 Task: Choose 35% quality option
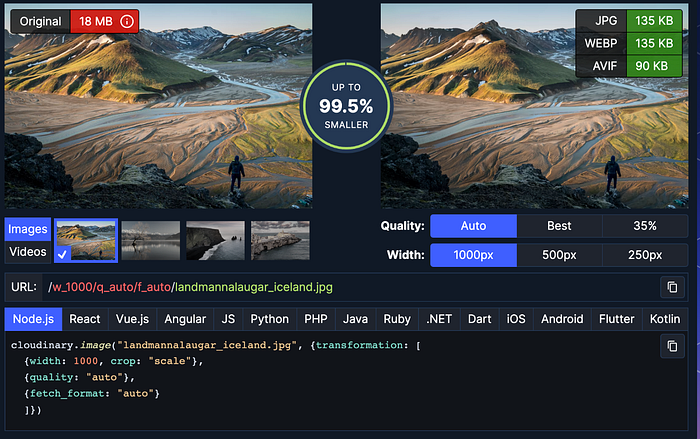pyautogui.click(x=645, y=226)
